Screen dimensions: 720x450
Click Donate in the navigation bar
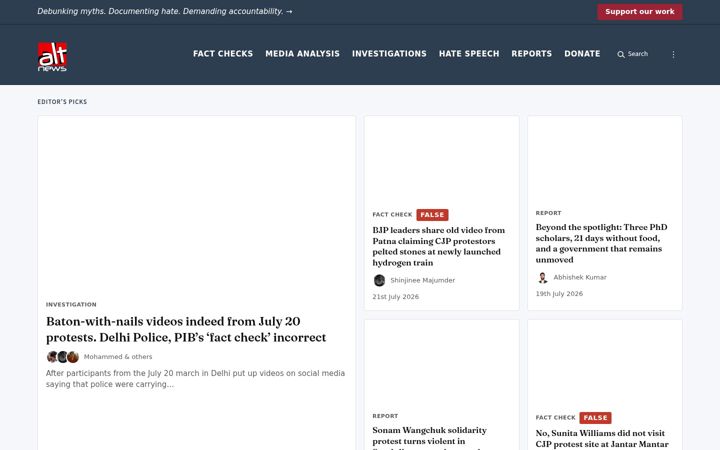click(582, 54)
